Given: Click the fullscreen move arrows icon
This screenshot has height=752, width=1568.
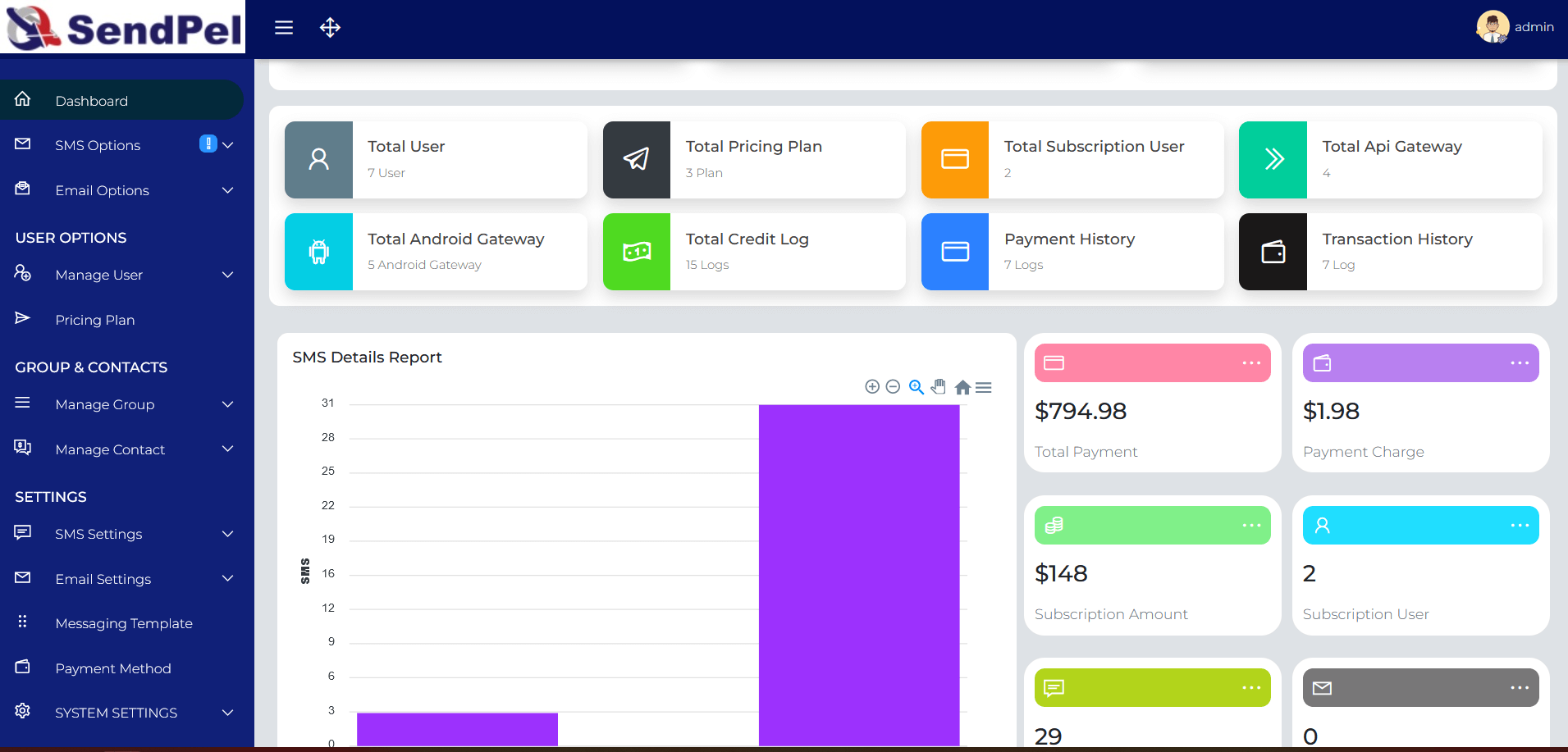Looking at the screenshot, I should (330, 28).
